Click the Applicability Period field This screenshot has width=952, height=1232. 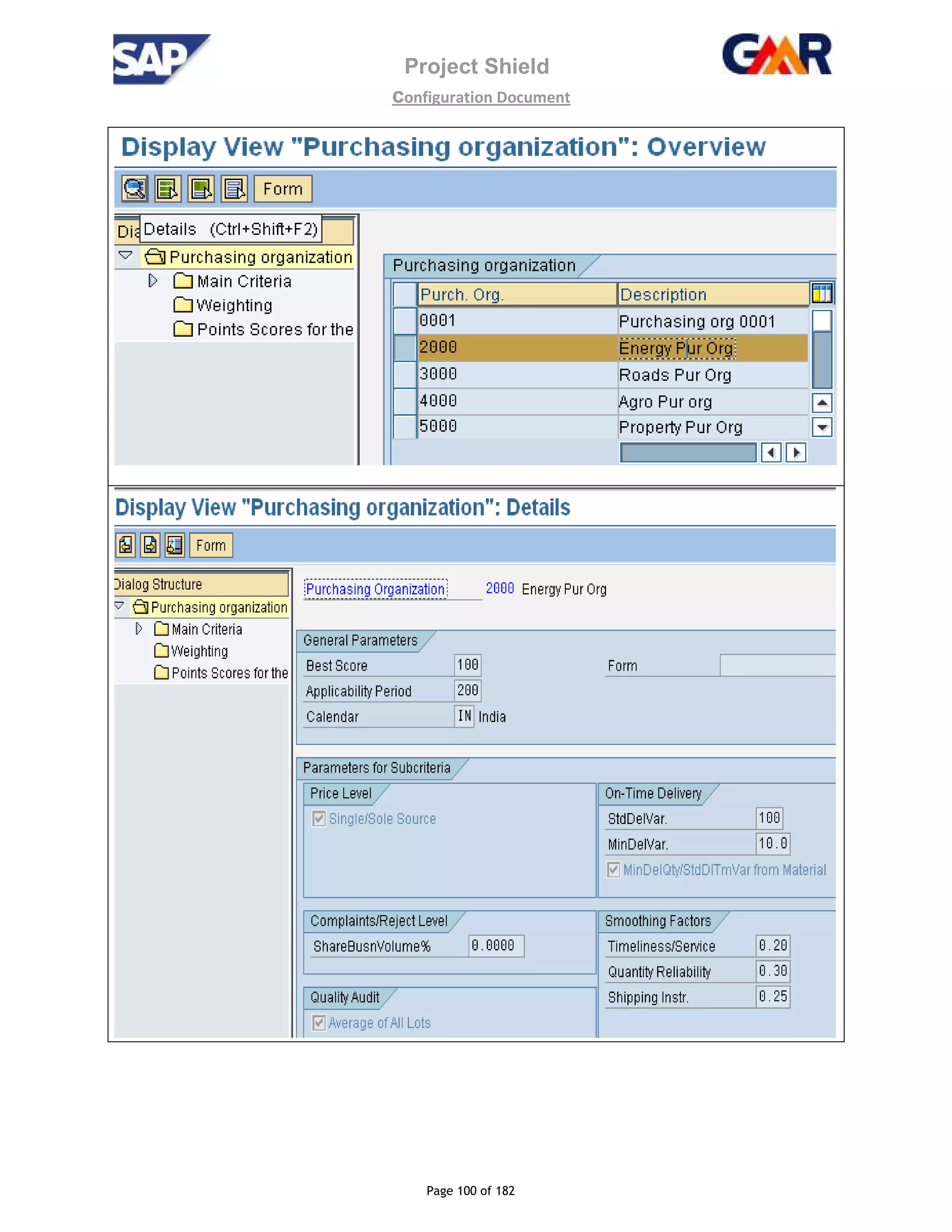pos(468,690)
